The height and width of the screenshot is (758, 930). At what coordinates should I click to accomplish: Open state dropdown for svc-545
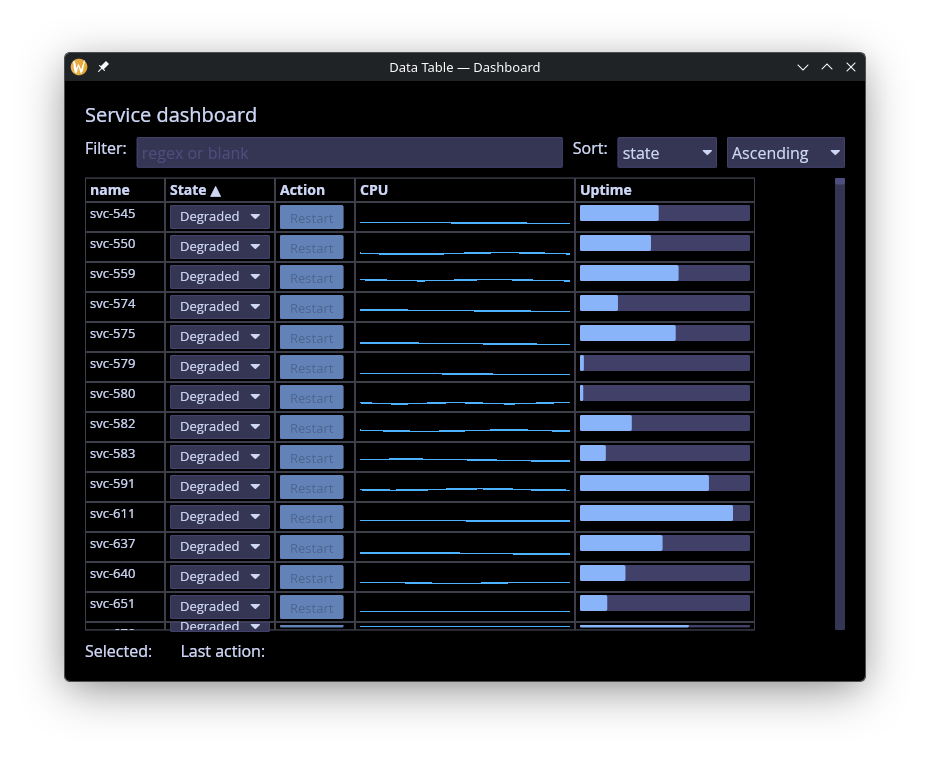[219, 217]
